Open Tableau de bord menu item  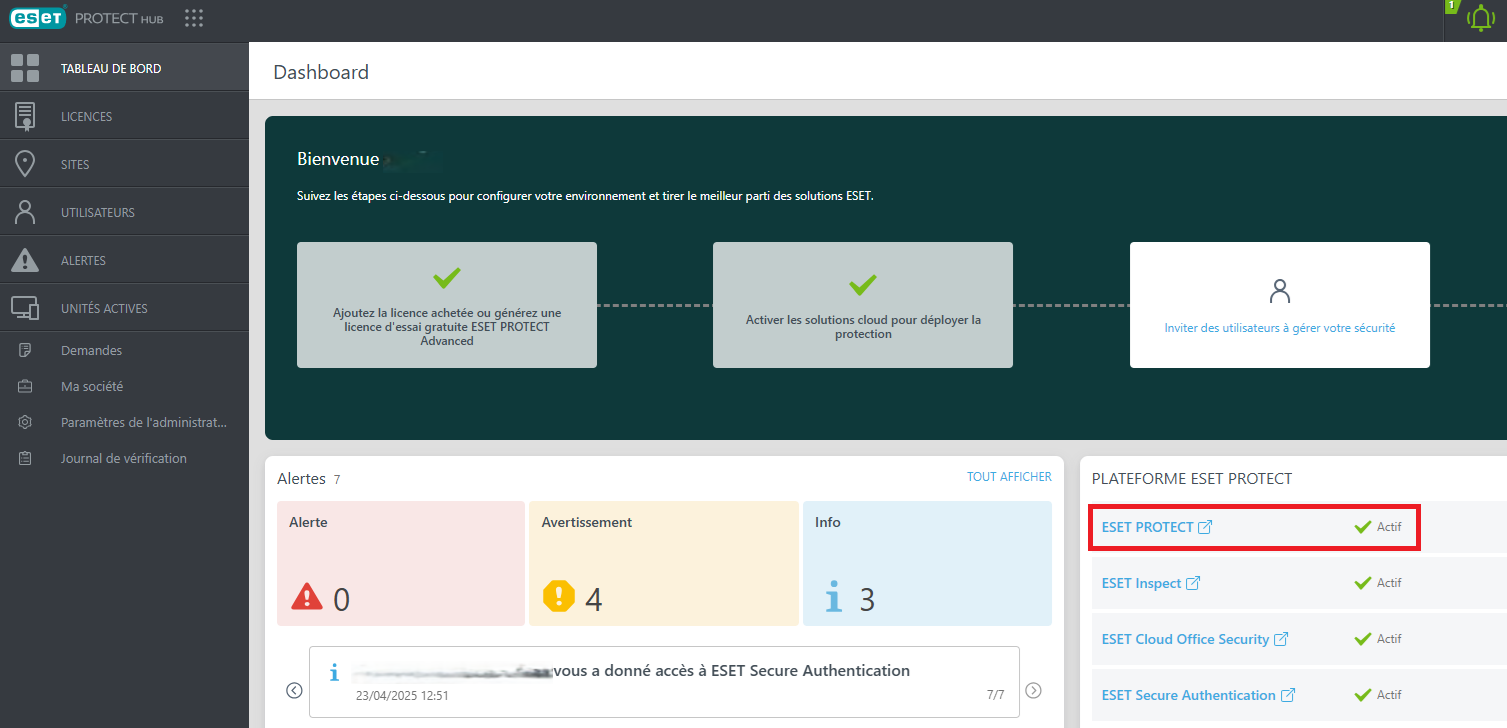click(124, 68)
